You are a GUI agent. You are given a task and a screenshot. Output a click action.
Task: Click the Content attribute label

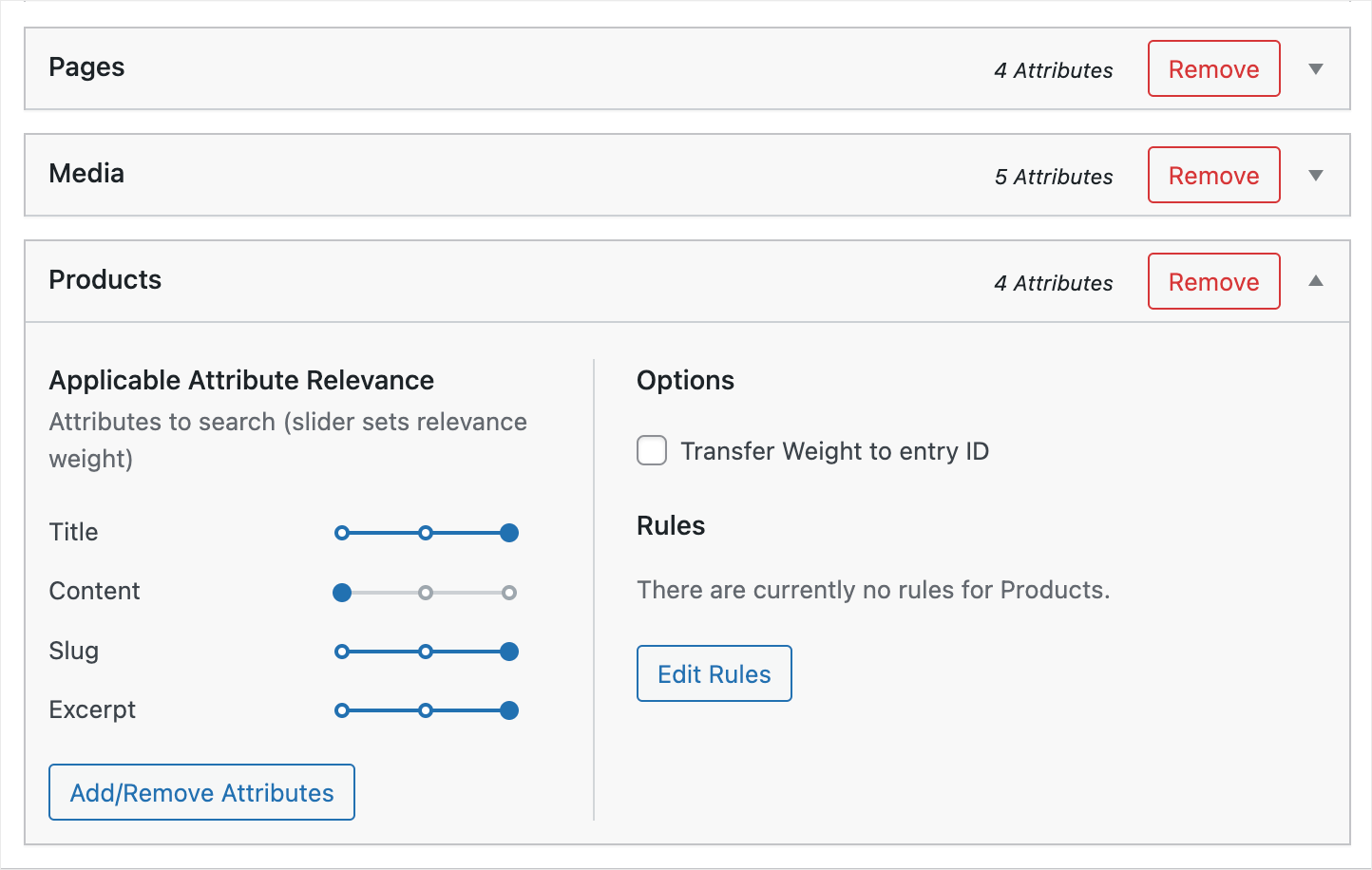[94, 591]
